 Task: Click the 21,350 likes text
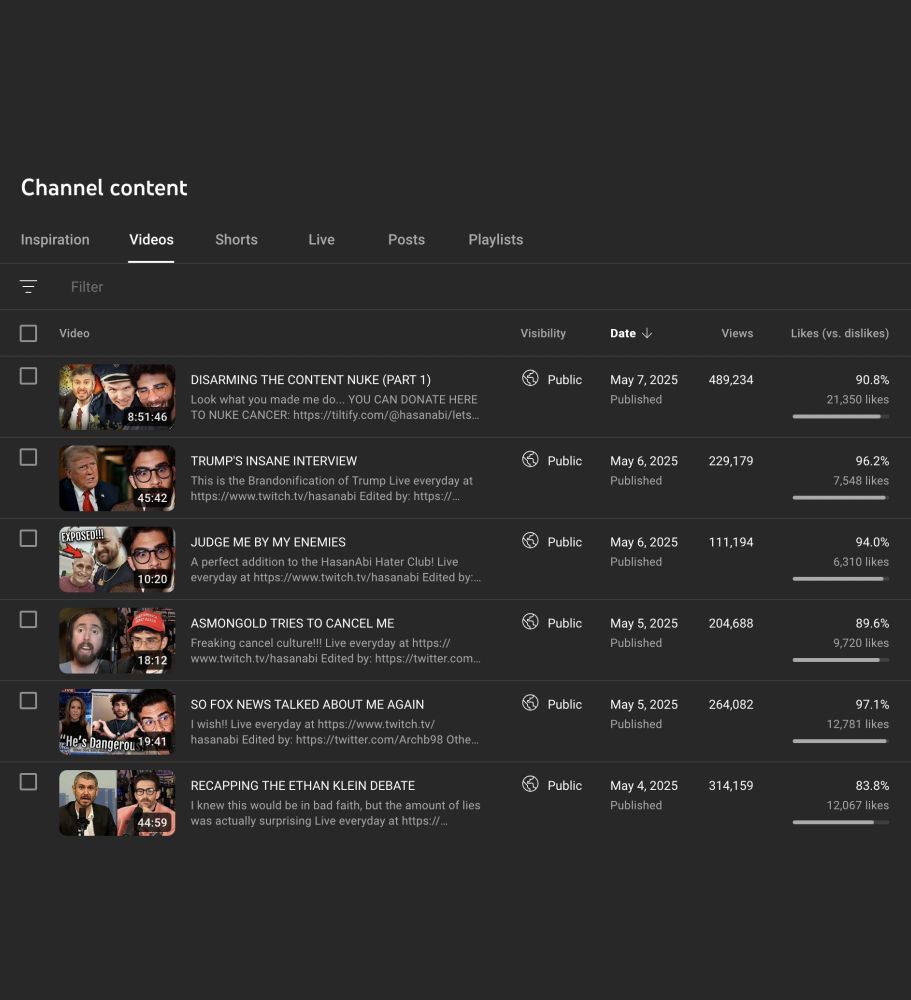pyautogui.click(x=857, y=399)
